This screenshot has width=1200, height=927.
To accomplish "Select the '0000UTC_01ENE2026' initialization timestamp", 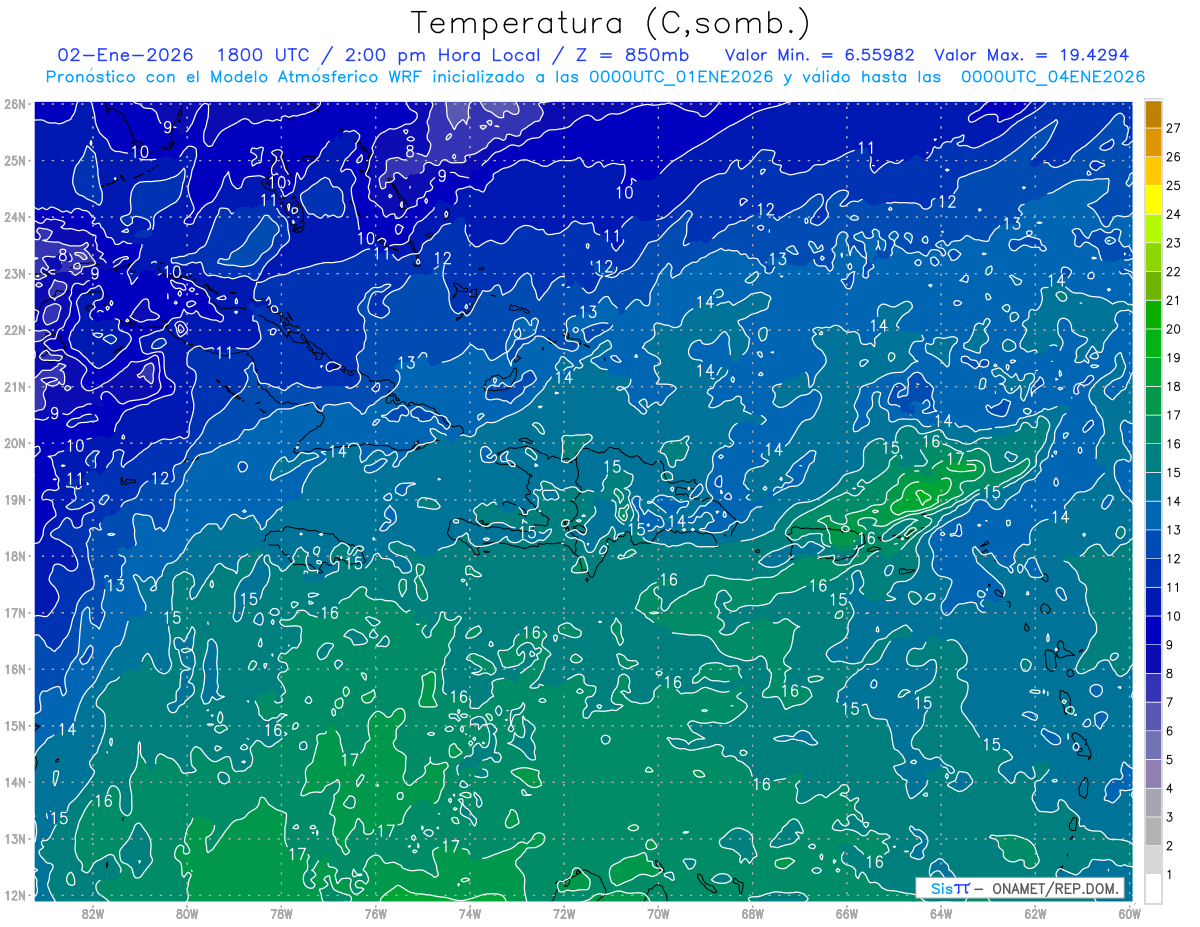I will (x=681, y=77).
